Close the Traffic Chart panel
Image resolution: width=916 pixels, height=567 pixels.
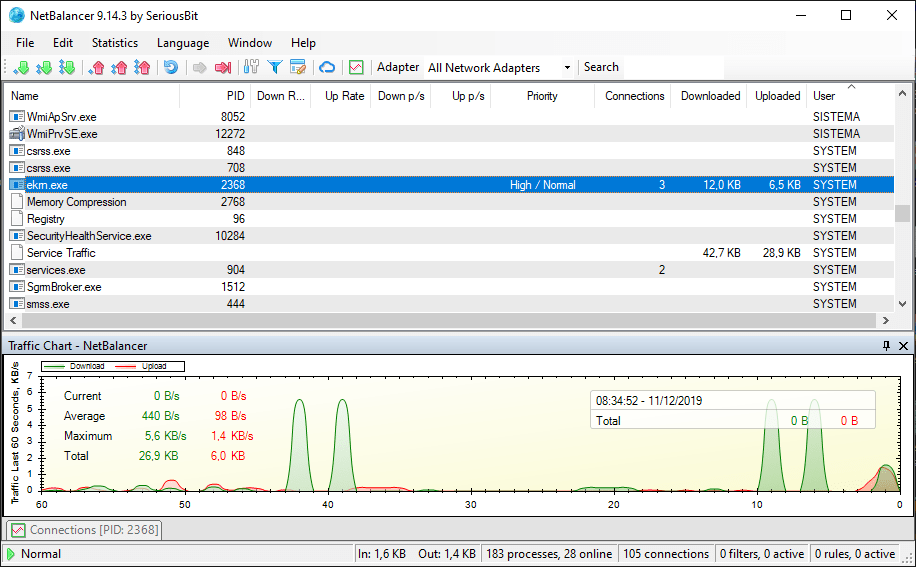[x=904, y=345]
